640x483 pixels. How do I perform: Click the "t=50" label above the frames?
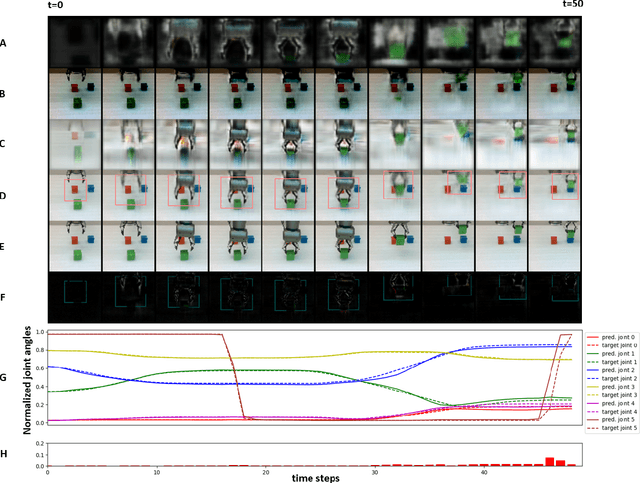[x=573, y=4]
